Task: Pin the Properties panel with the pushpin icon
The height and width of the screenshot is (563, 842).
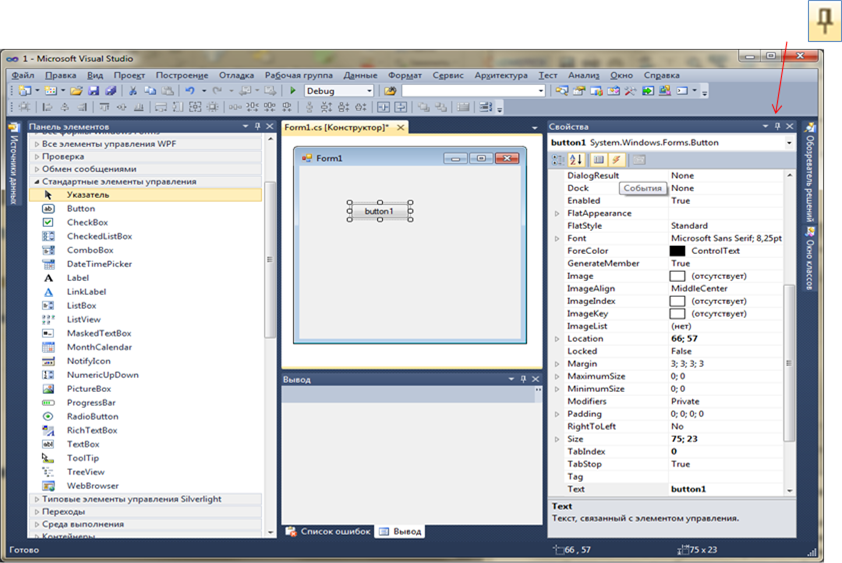Action: 776,127
